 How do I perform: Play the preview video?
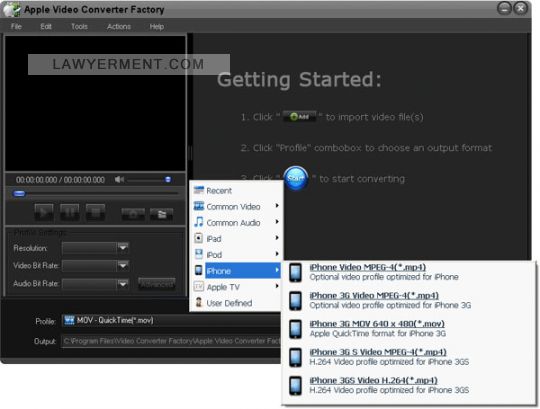(44, 212)
